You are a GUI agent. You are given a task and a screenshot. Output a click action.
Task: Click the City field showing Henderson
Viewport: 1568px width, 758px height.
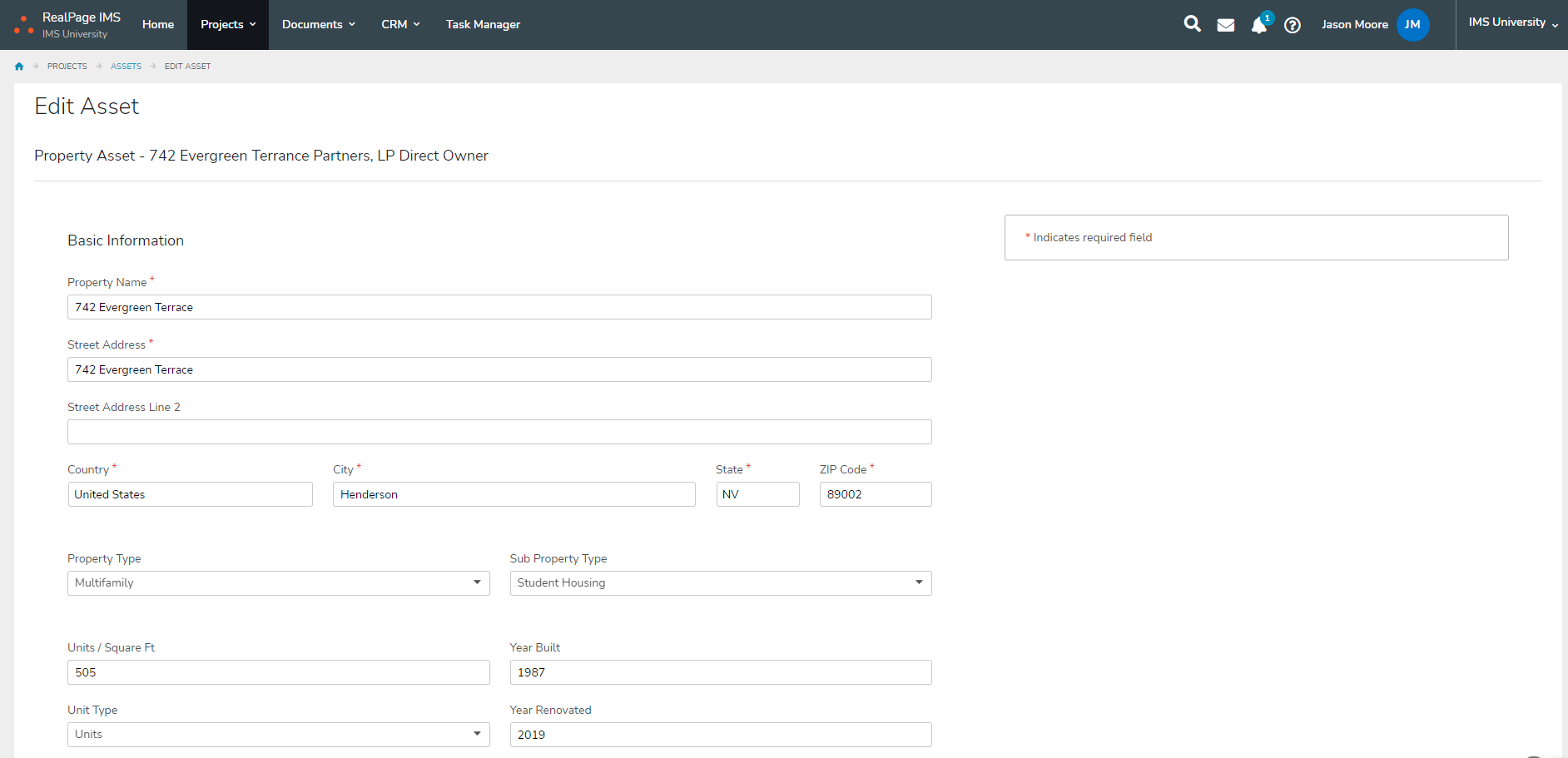[514, 494]
